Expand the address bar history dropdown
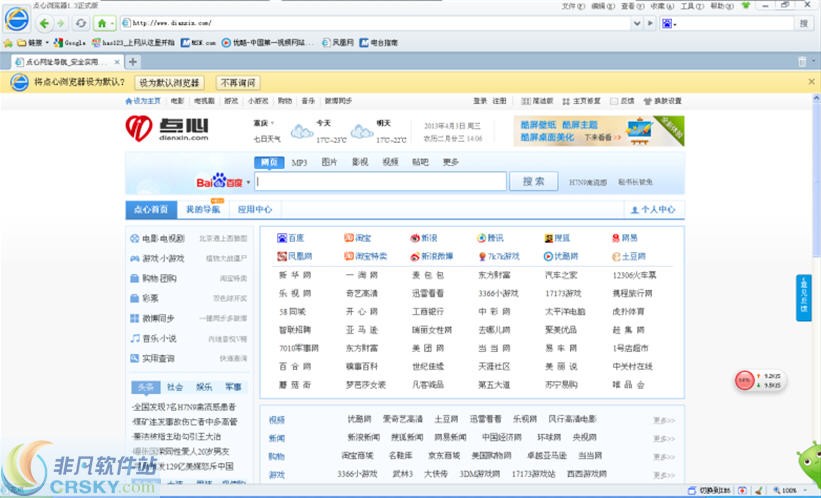This screenshot has width=821, height=498. click(x=637, y=23)
